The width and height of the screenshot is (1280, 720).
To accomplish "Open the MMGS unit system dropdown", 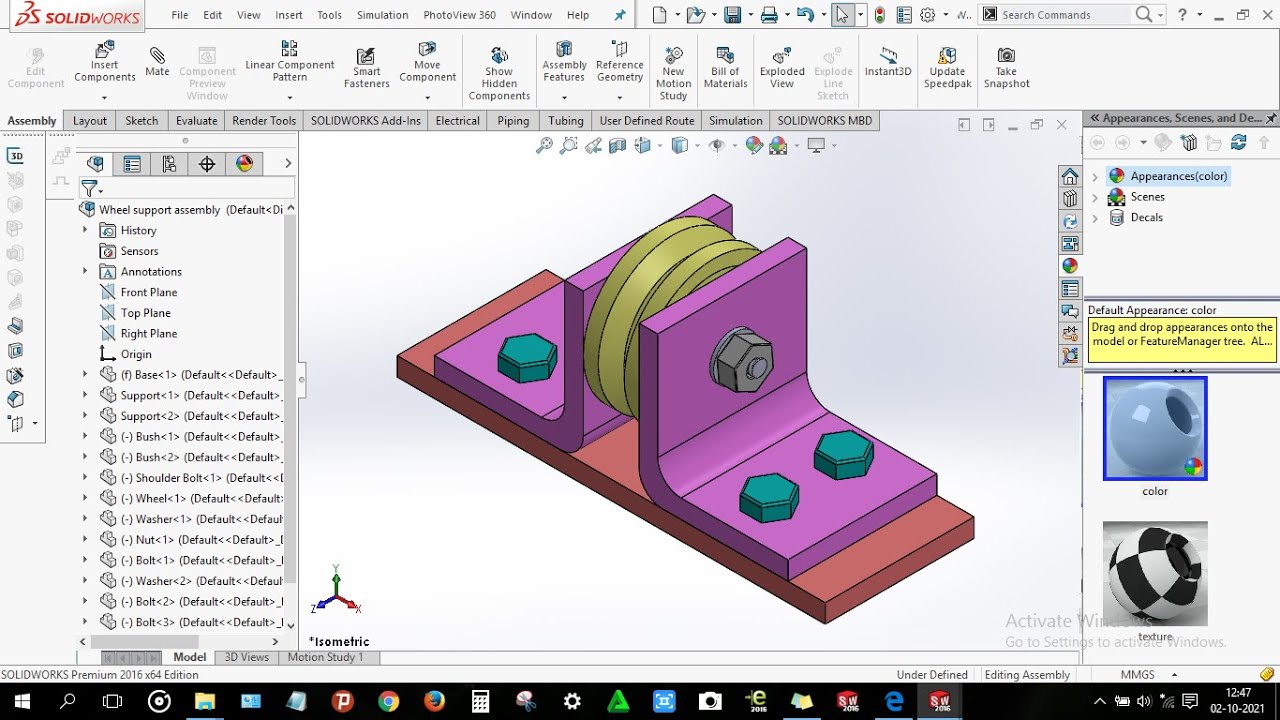I will coord(1174,675).
